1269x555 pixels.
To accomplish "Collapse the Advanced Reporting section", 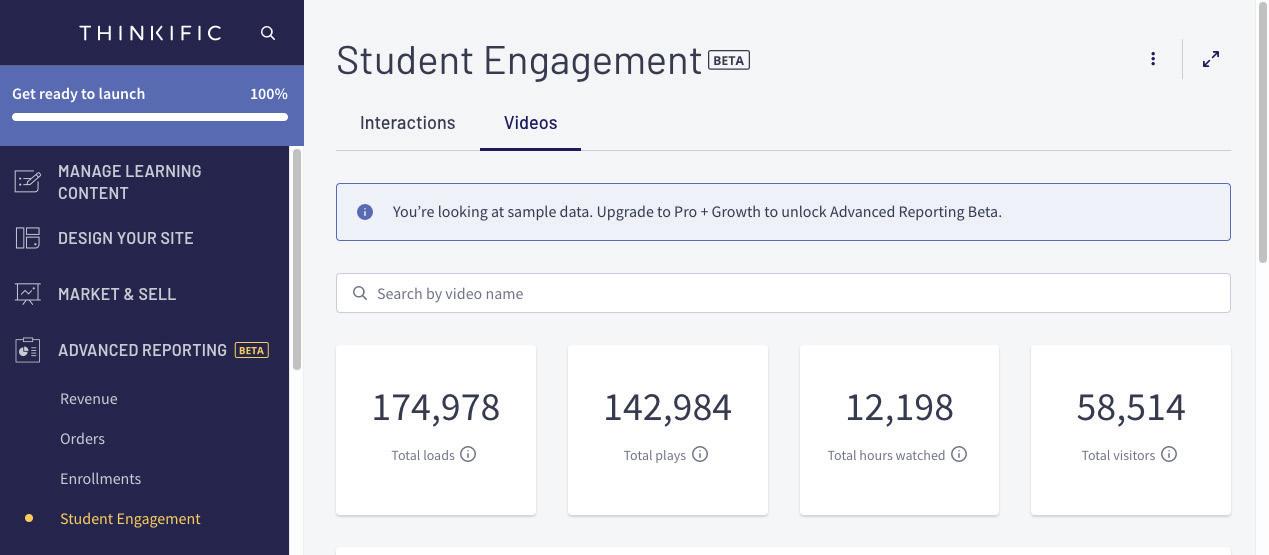I will tap(142, 350).
